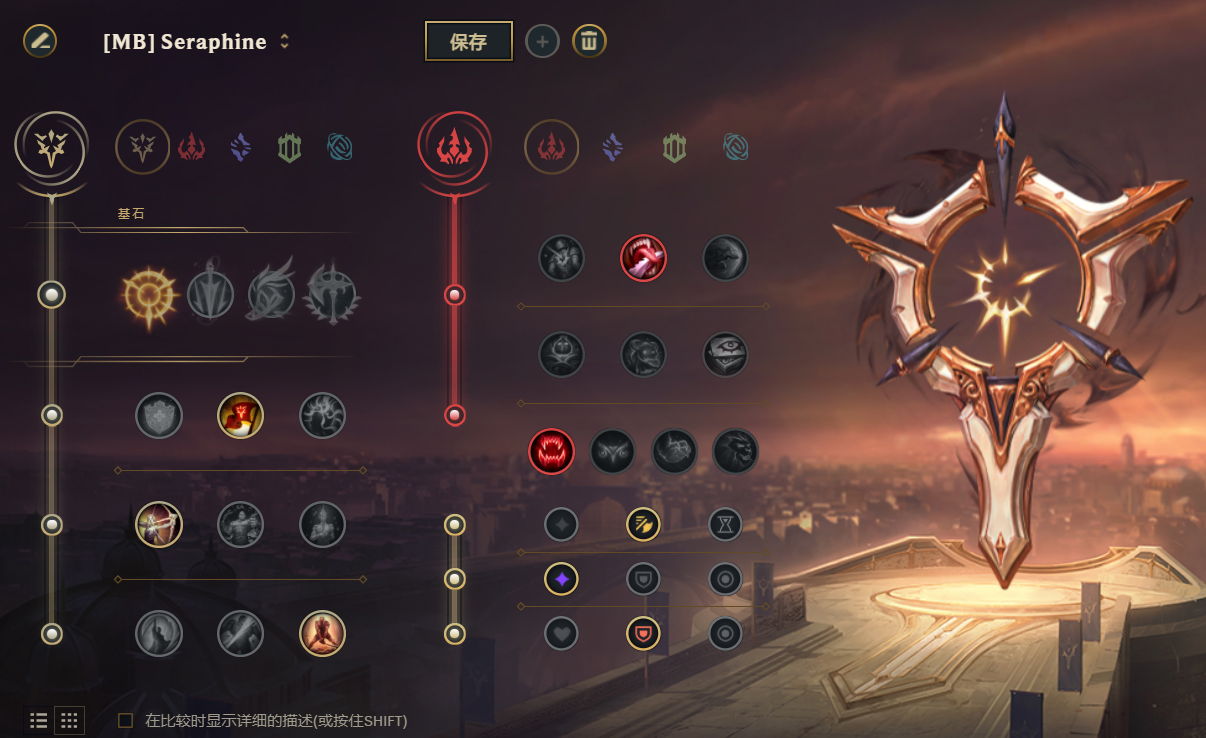Select the heart health stat shard
The image size is (1206, 738).
pos(561,633)
